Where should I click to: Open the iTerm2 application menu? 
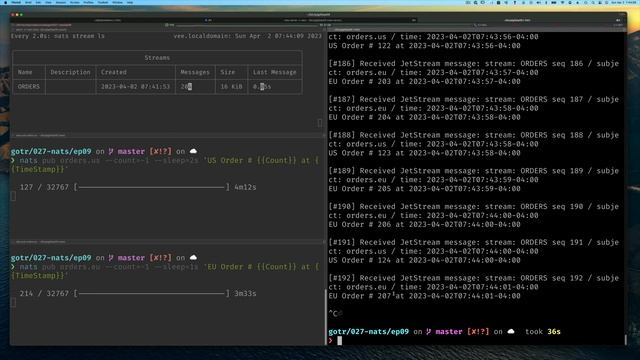coord(16,2)
